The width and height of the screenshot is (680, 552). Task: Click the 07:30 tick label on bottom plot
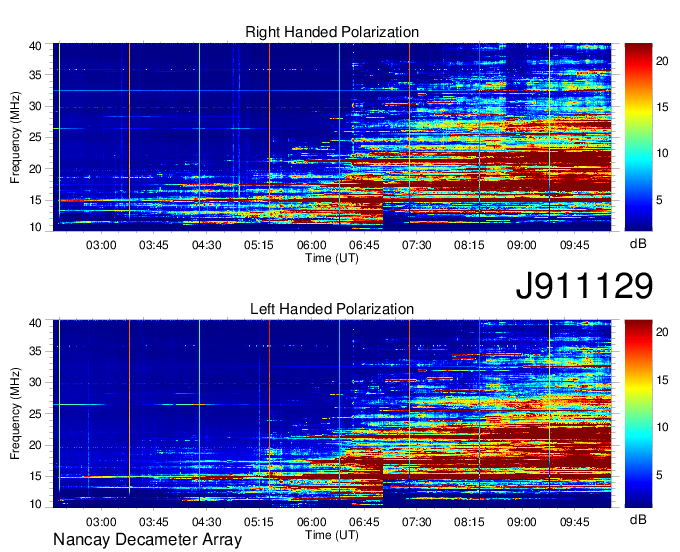click(x=416, y=522)
